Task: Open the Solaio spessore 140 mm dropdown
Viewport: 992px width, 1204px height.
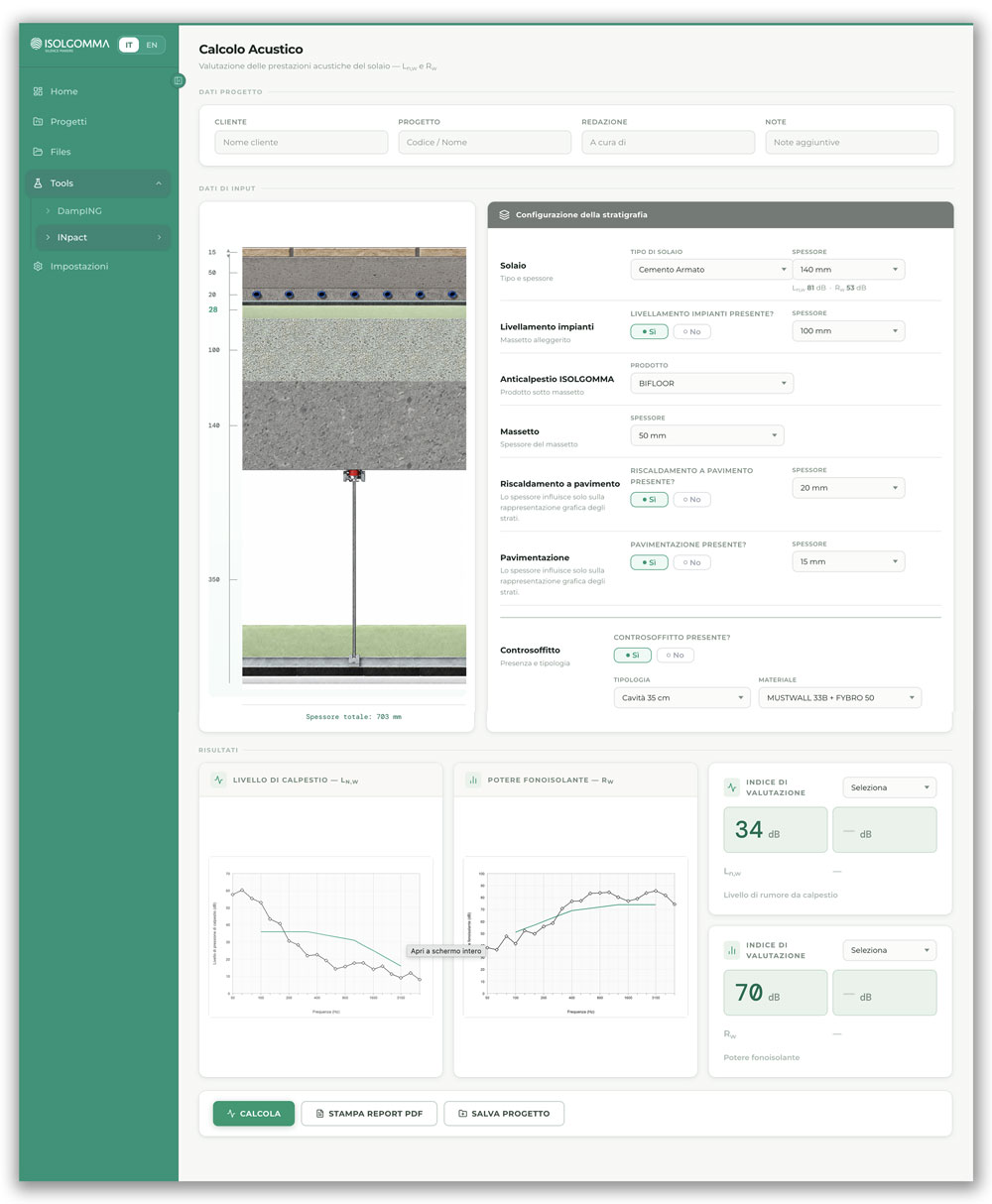Action: pos(848,269)
